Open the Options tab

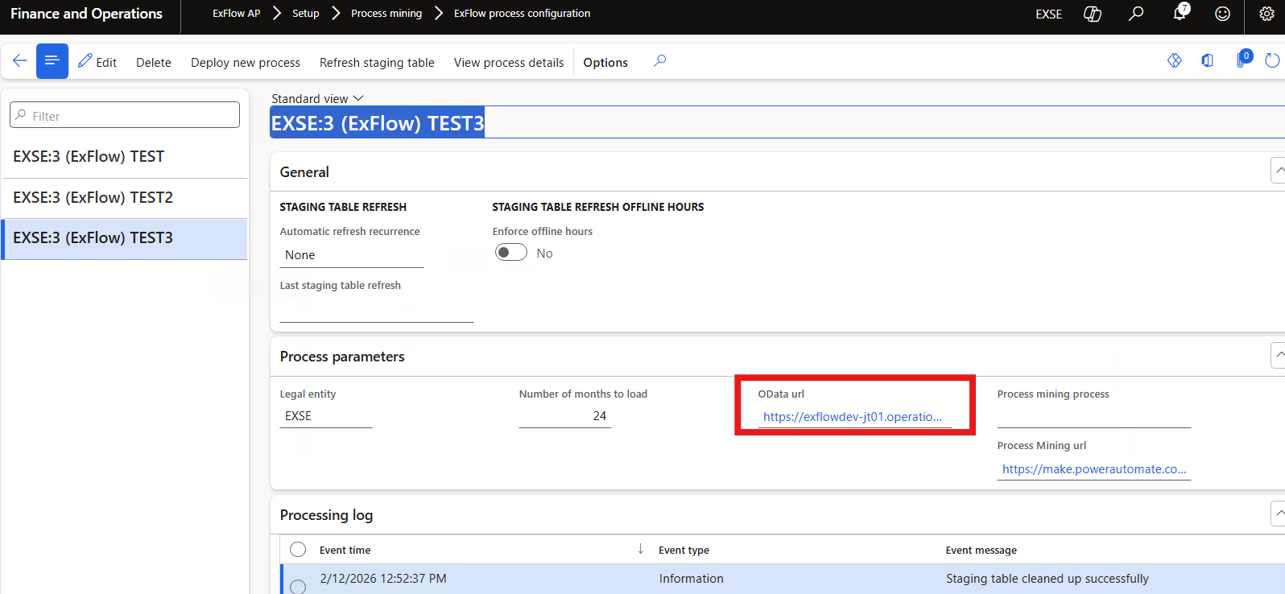point(605,62)
